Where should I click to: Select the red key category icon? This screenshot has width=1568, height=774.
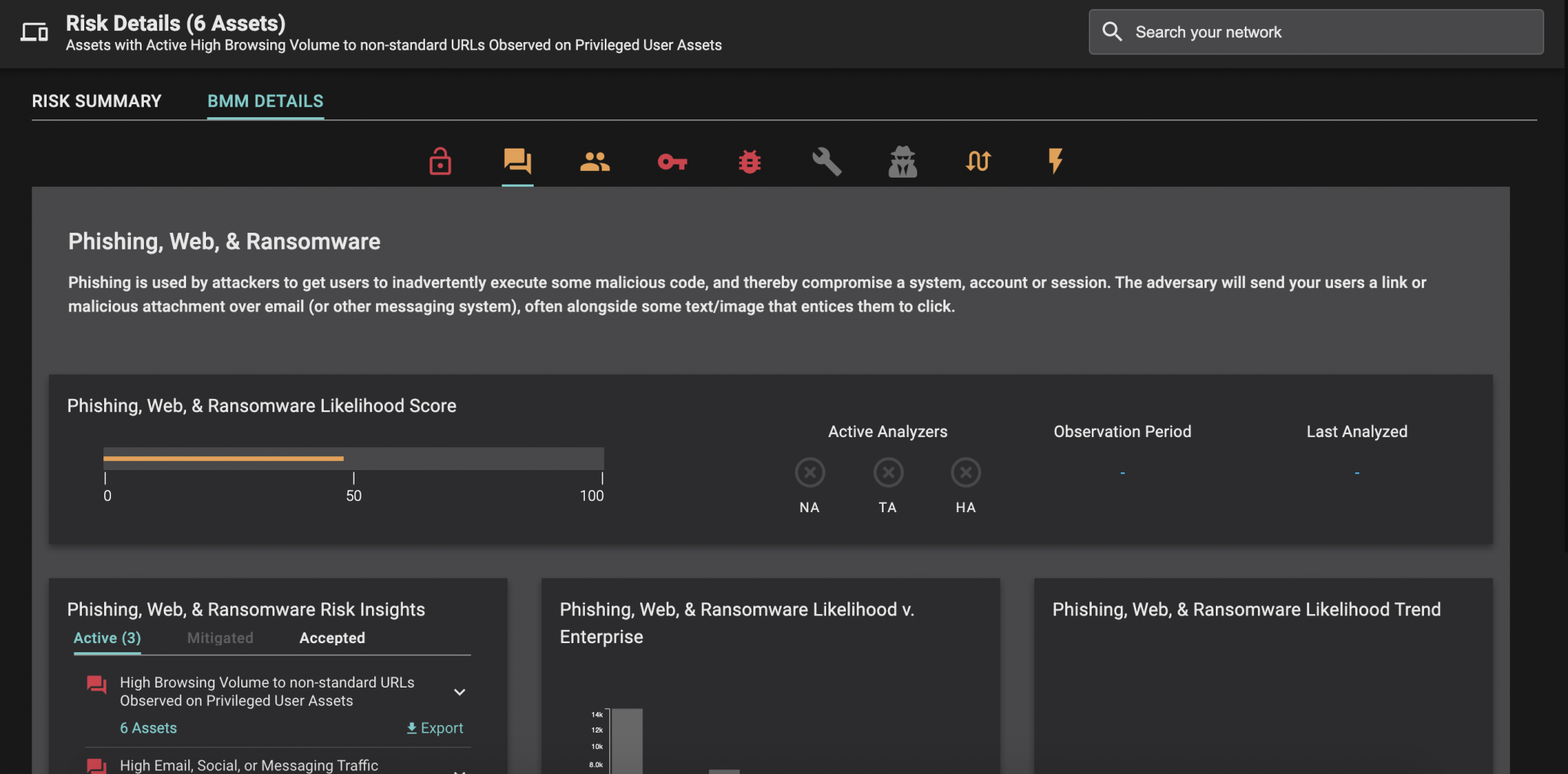pyautogui.click(x=672, y=162)
